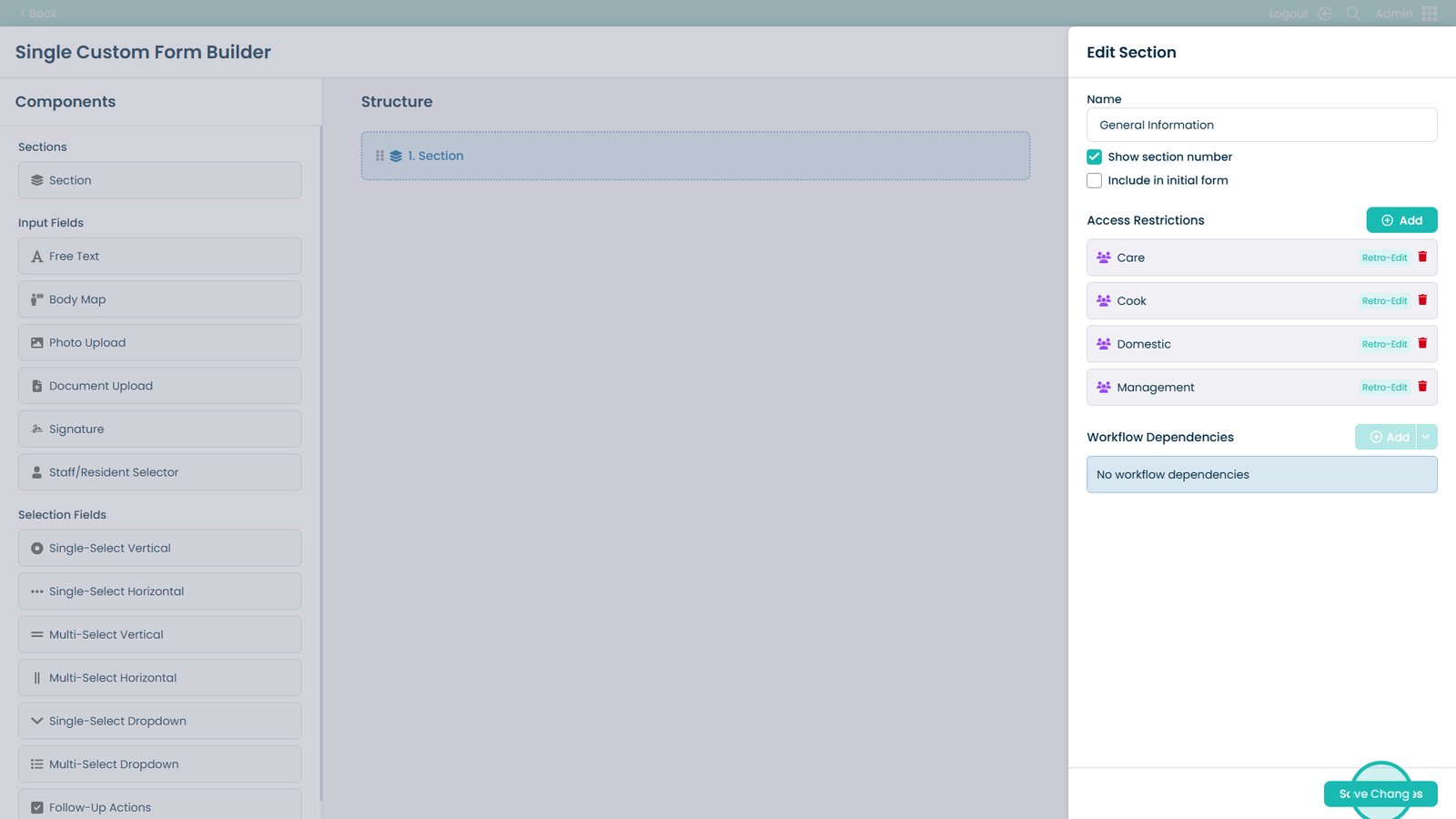Screen dimensions: 1456x819
Task: Click the Single-Select Dropdown chevron icon
Action: pyautogui.click(x=37, y=721)
